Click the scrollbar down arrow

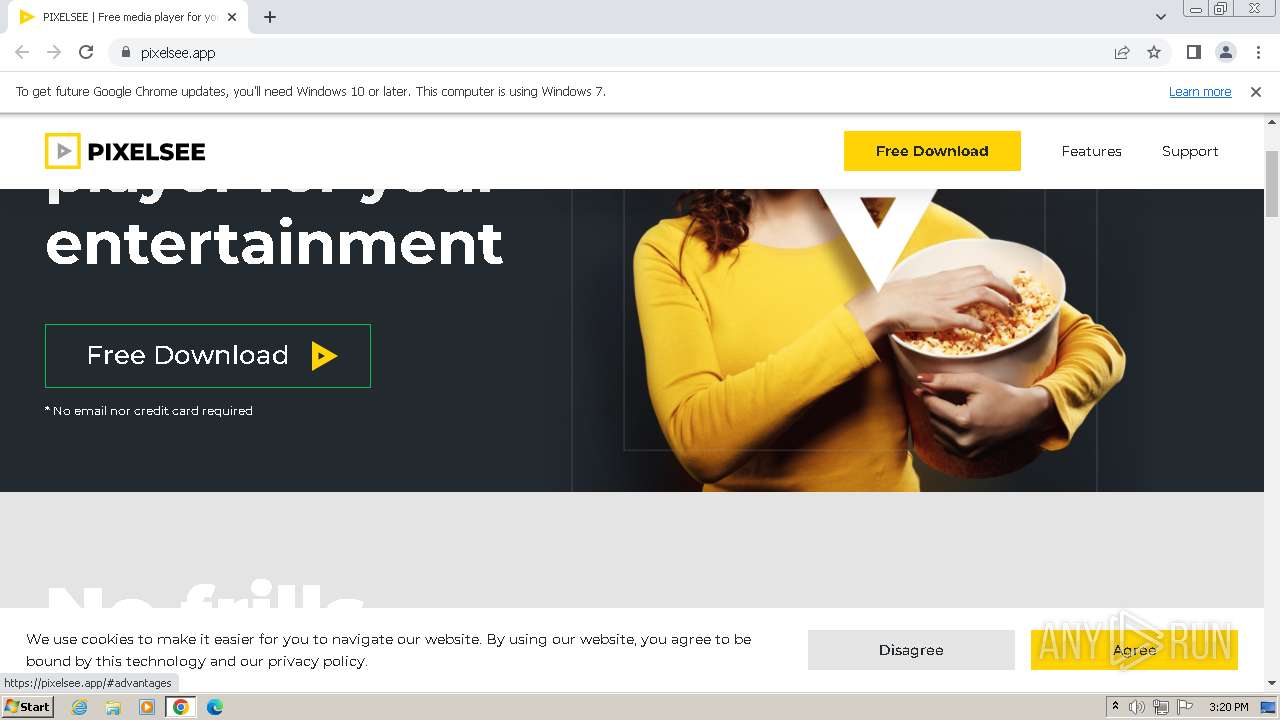[1272, 683]
